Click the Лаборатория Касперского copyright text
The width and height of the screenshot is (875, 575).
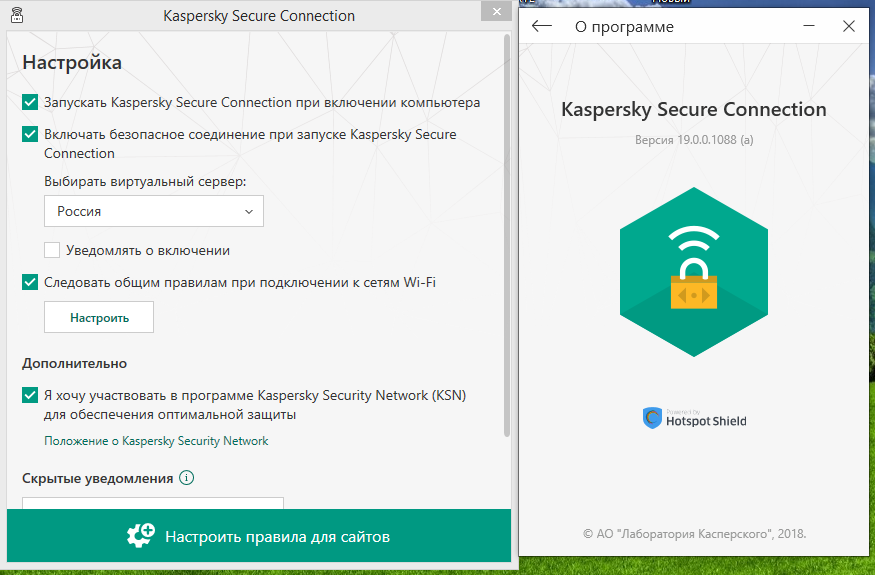(694, 534)
